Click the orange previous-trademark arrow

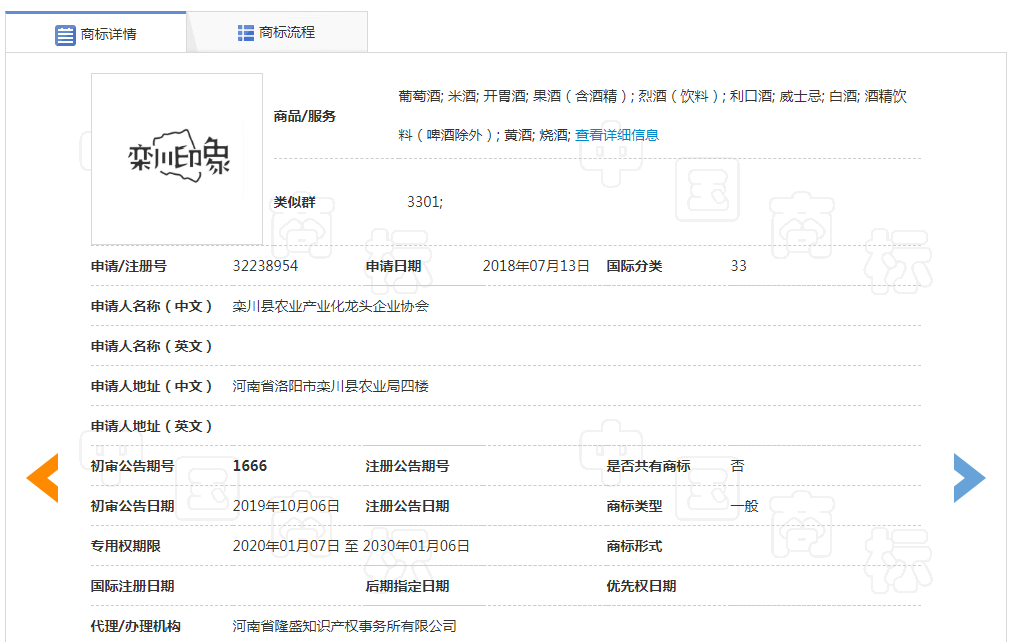[42, 478]
